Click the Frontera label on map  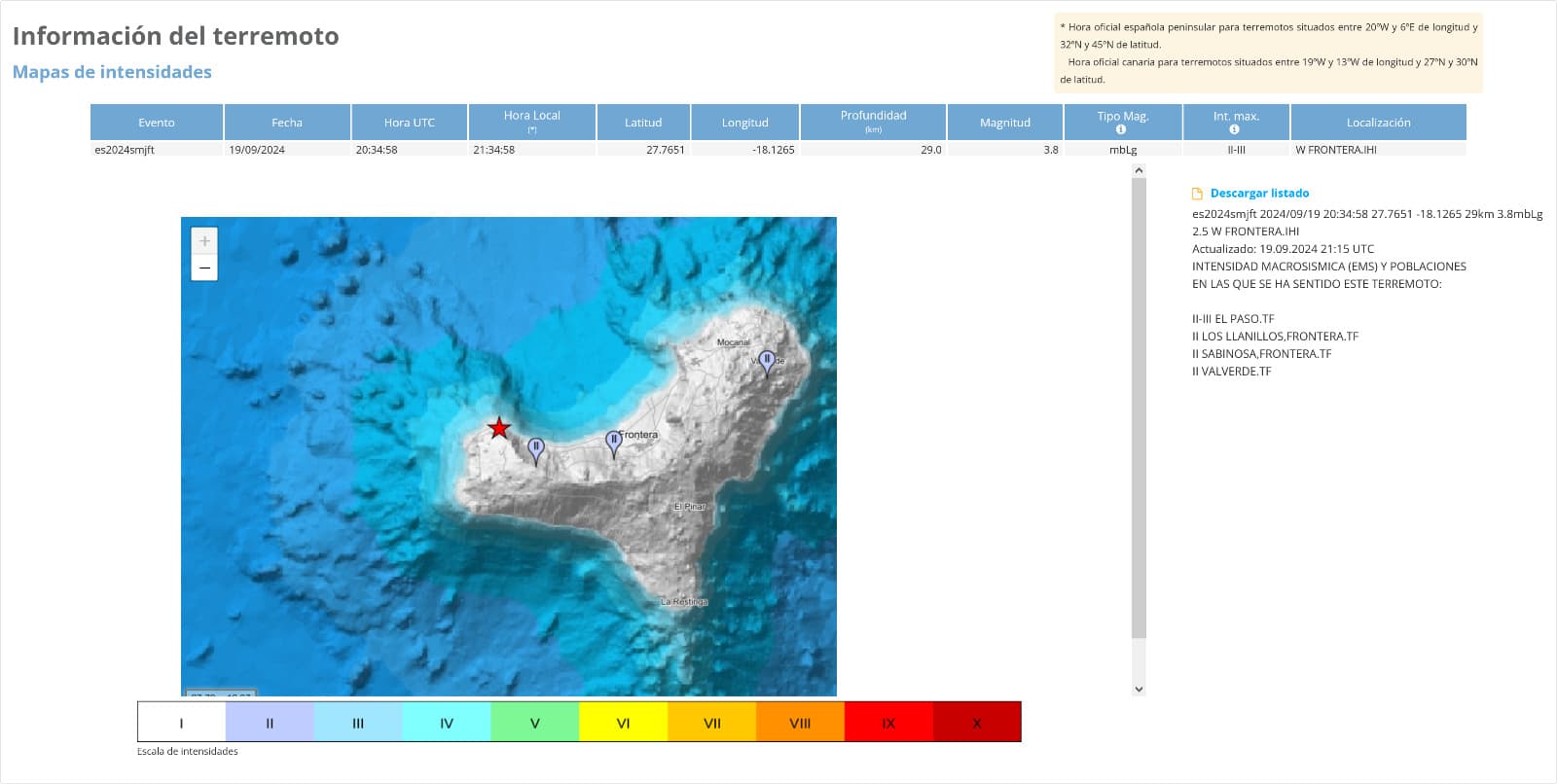click(638, 435)
